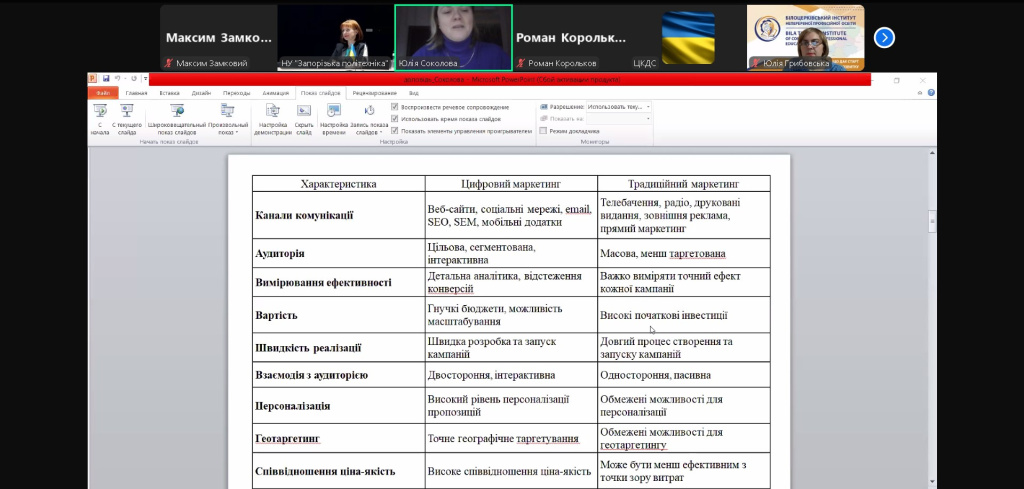
Task: Undo last action in quick access toolbar
Action: coord(118,79)
